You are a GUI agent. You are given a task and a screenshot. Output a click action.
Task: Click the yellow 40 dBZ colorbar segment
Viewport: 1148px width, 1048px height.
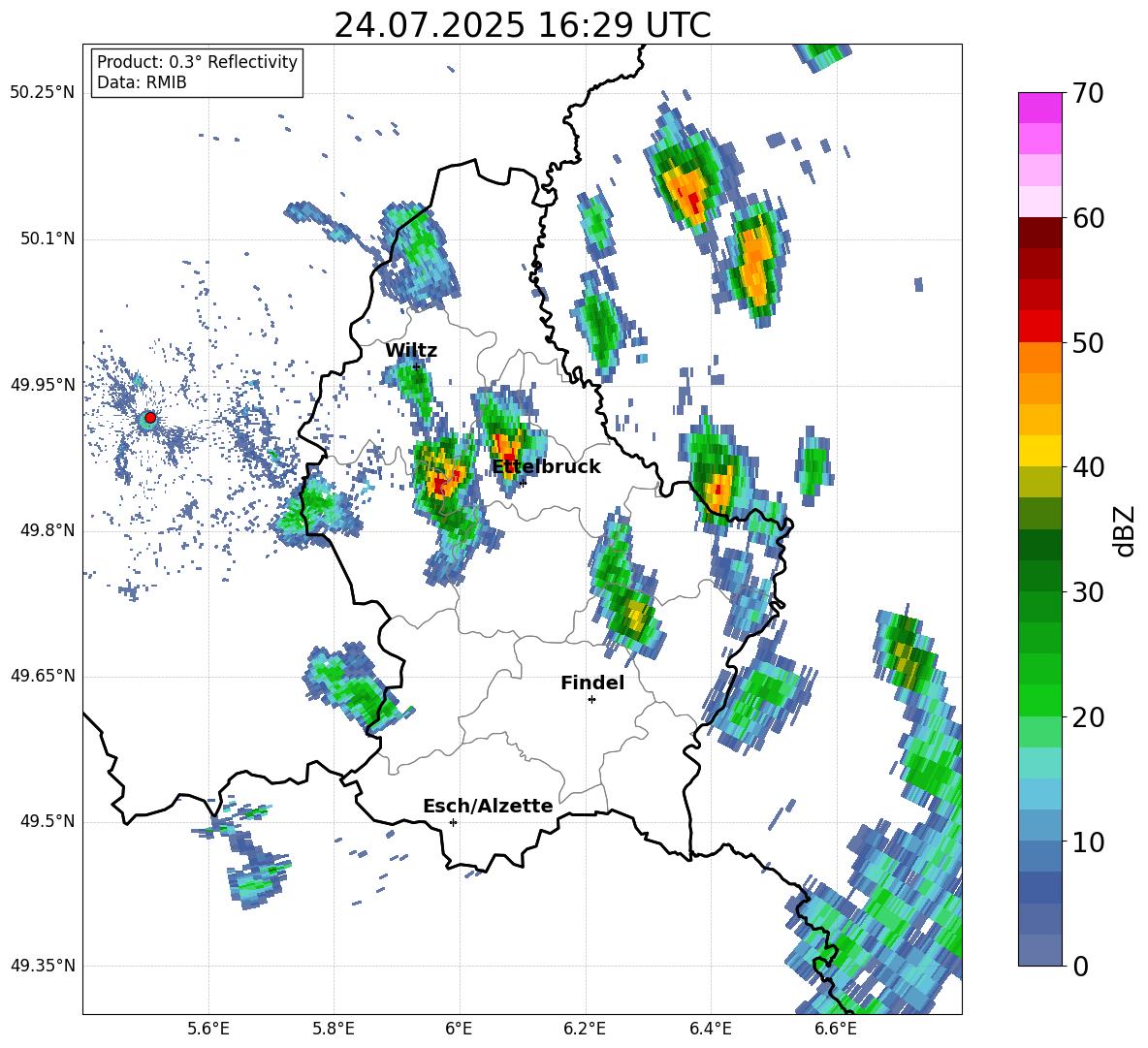point(1039,451)
